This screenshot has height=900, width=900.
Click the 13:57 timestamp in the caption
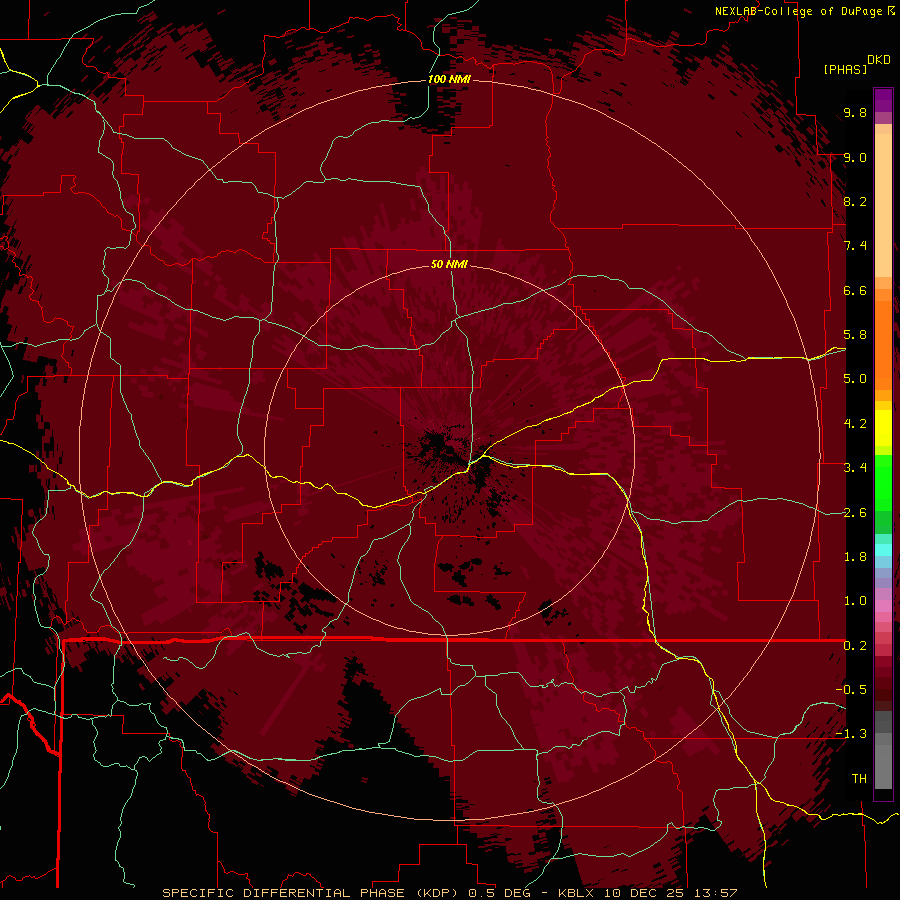click(x=716, y=893)
